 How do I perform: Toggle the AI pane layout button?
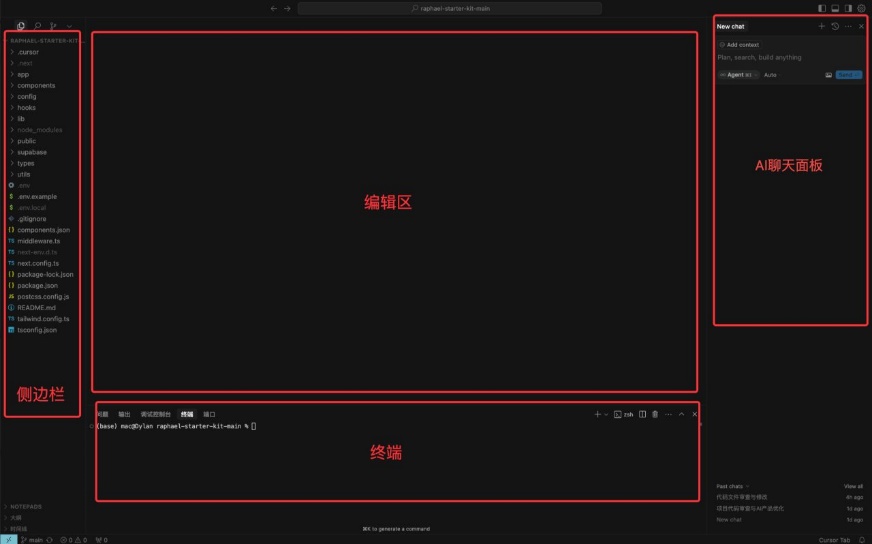tap(848, 8)
